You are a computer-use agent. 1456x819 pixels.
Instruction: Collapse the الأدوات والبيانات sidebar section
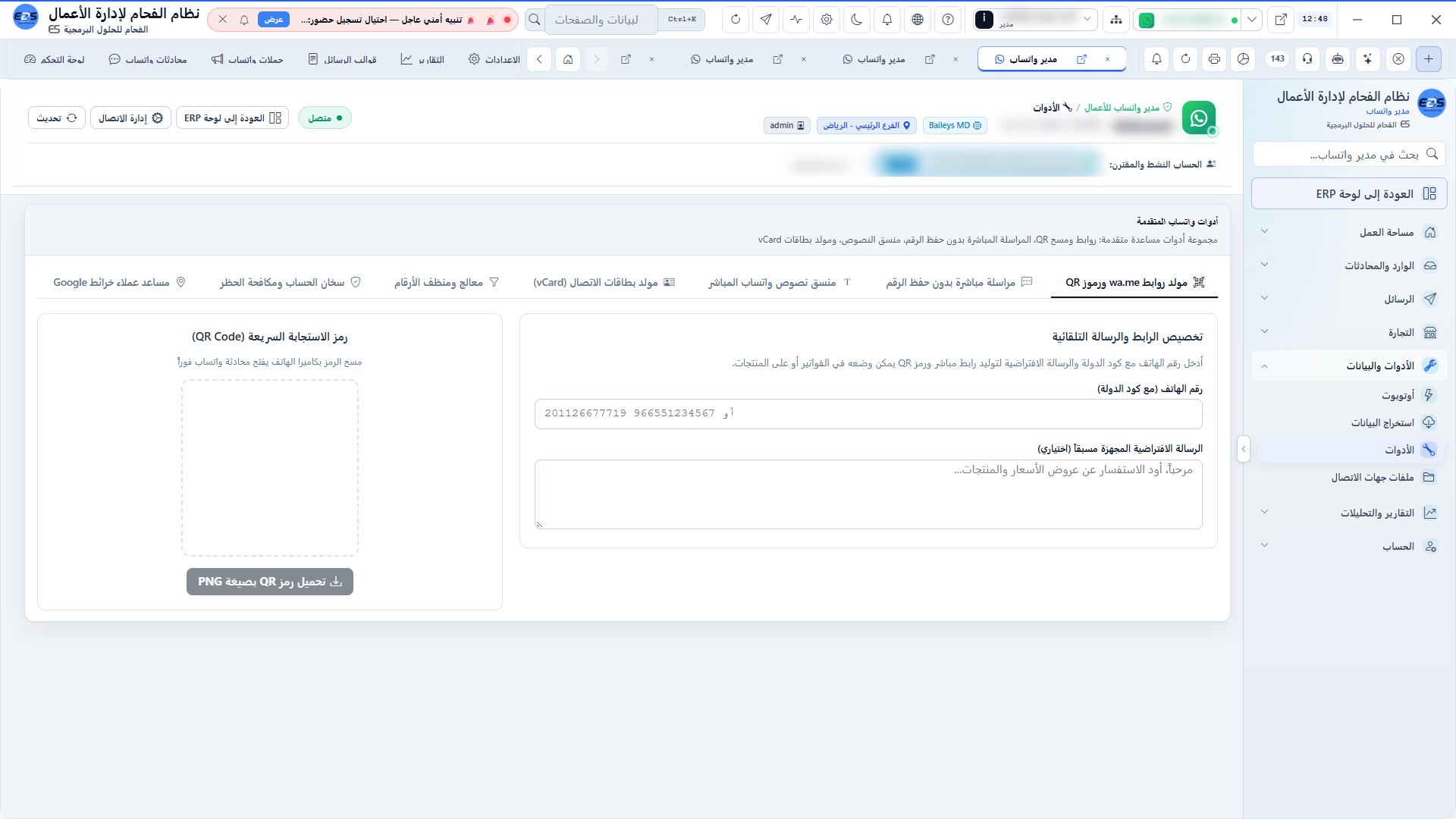tap(1348, 366)
